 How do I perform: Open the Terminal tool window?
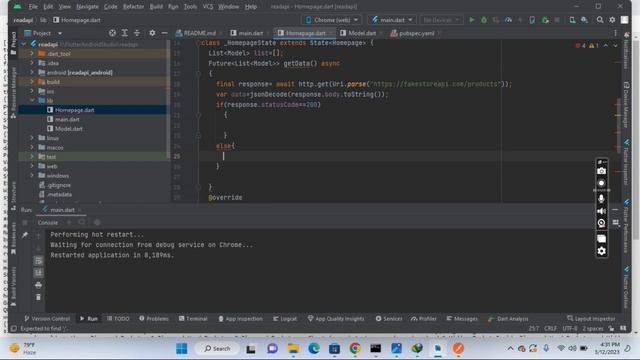193,319
